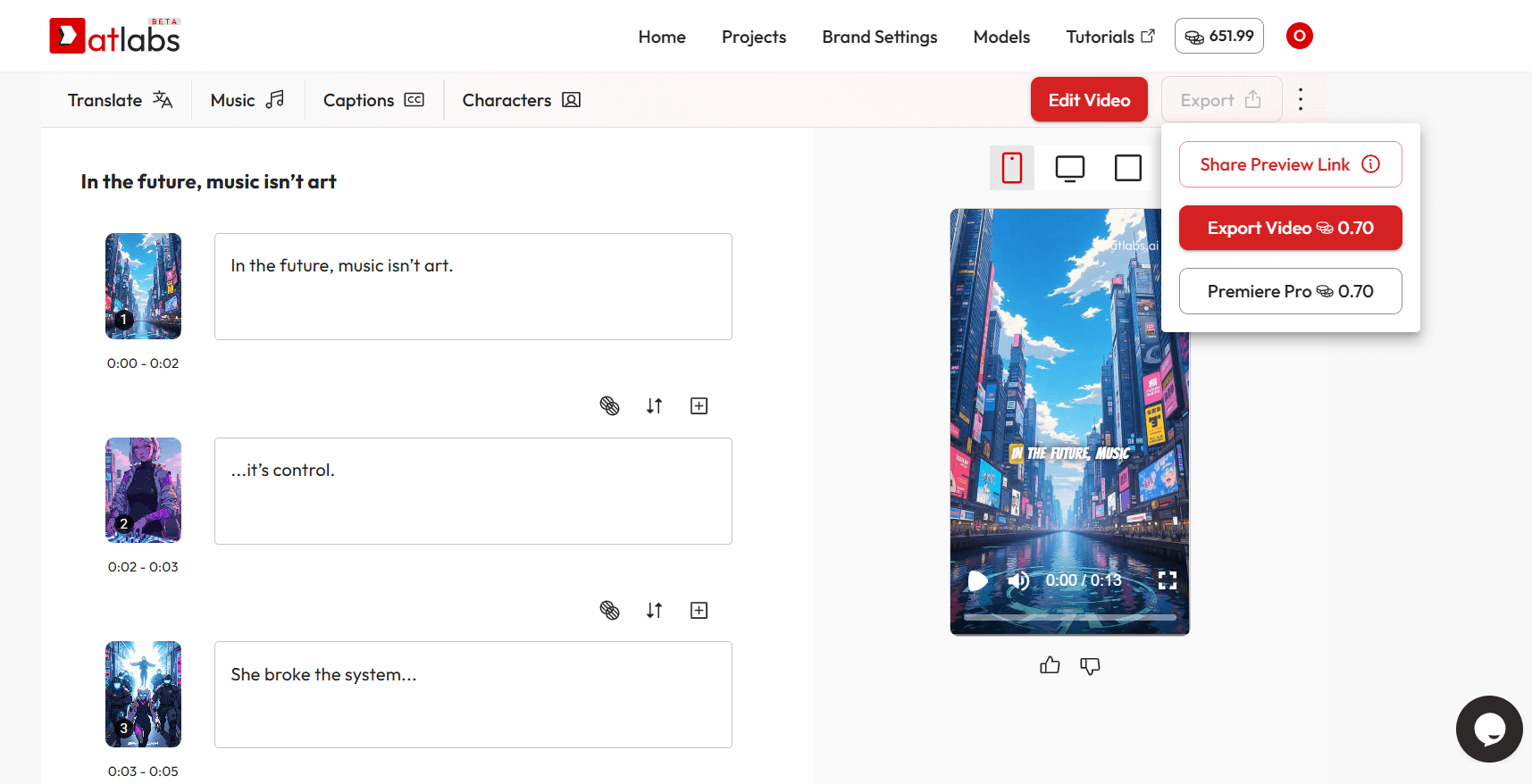This screenshot has width=1532, height=784.
Task: Open the user account avatar menu
Action: pyautogui.click(x=1299, y=36)
